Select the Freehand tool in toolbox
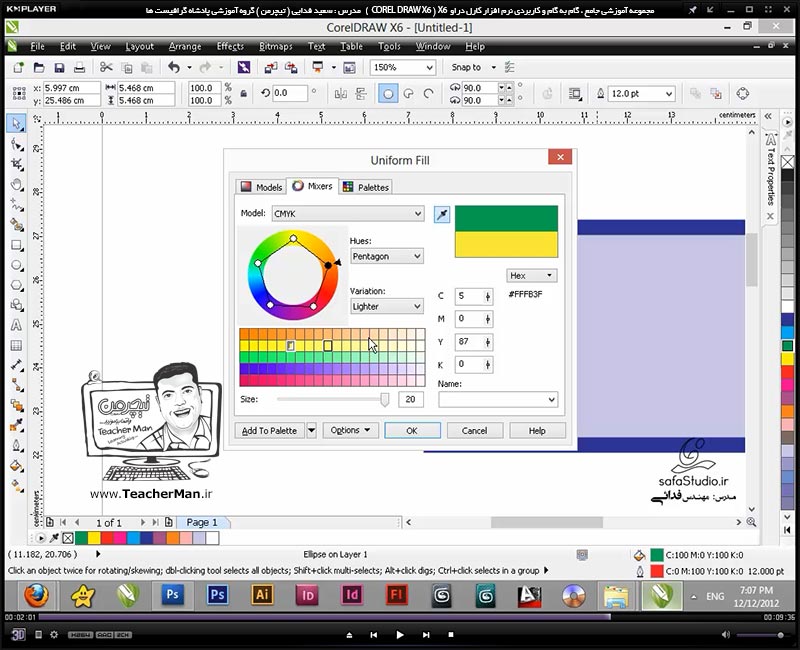 coord(17,205)
